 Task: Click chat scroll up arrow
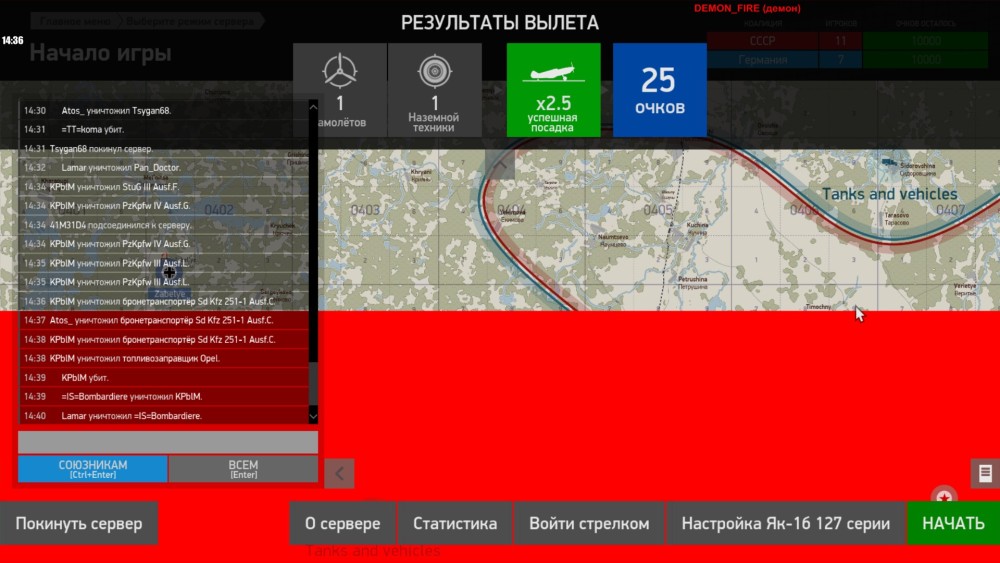point(313,107)
